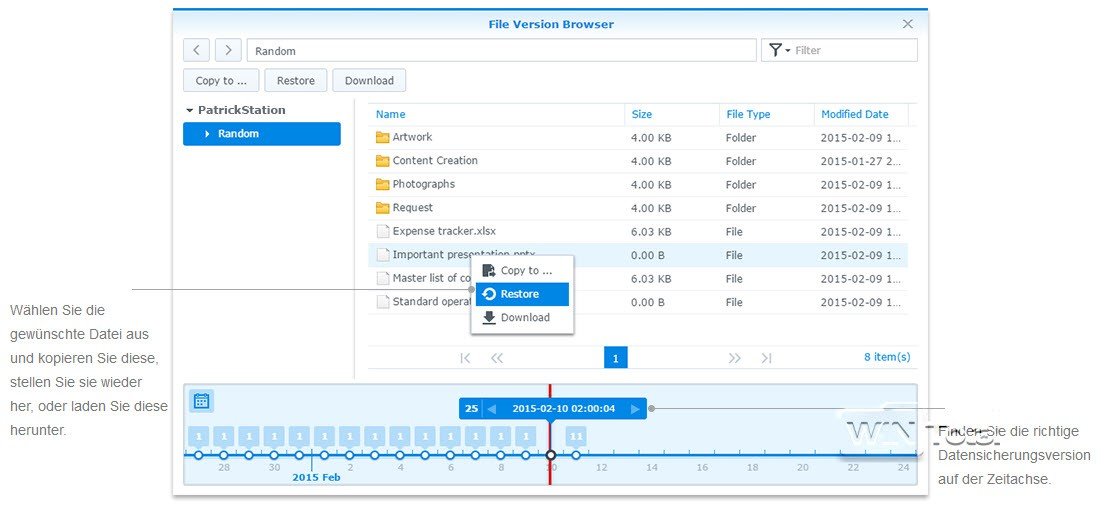Select page 1 in pagination

[616, 358]
